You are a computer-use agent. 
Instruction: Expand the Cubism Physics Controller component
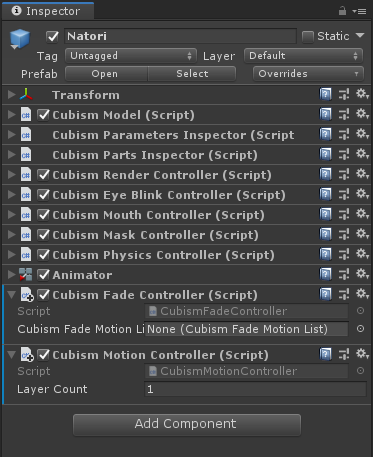(x=11, y=255)
